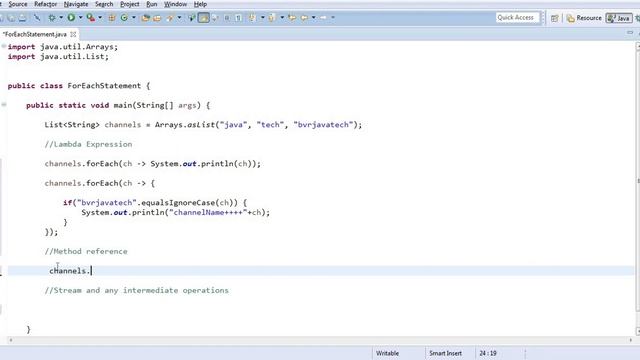Minimize the editor area
Image resolution: width=640 pixels, height=360 pixels.
tap(630, 33)
